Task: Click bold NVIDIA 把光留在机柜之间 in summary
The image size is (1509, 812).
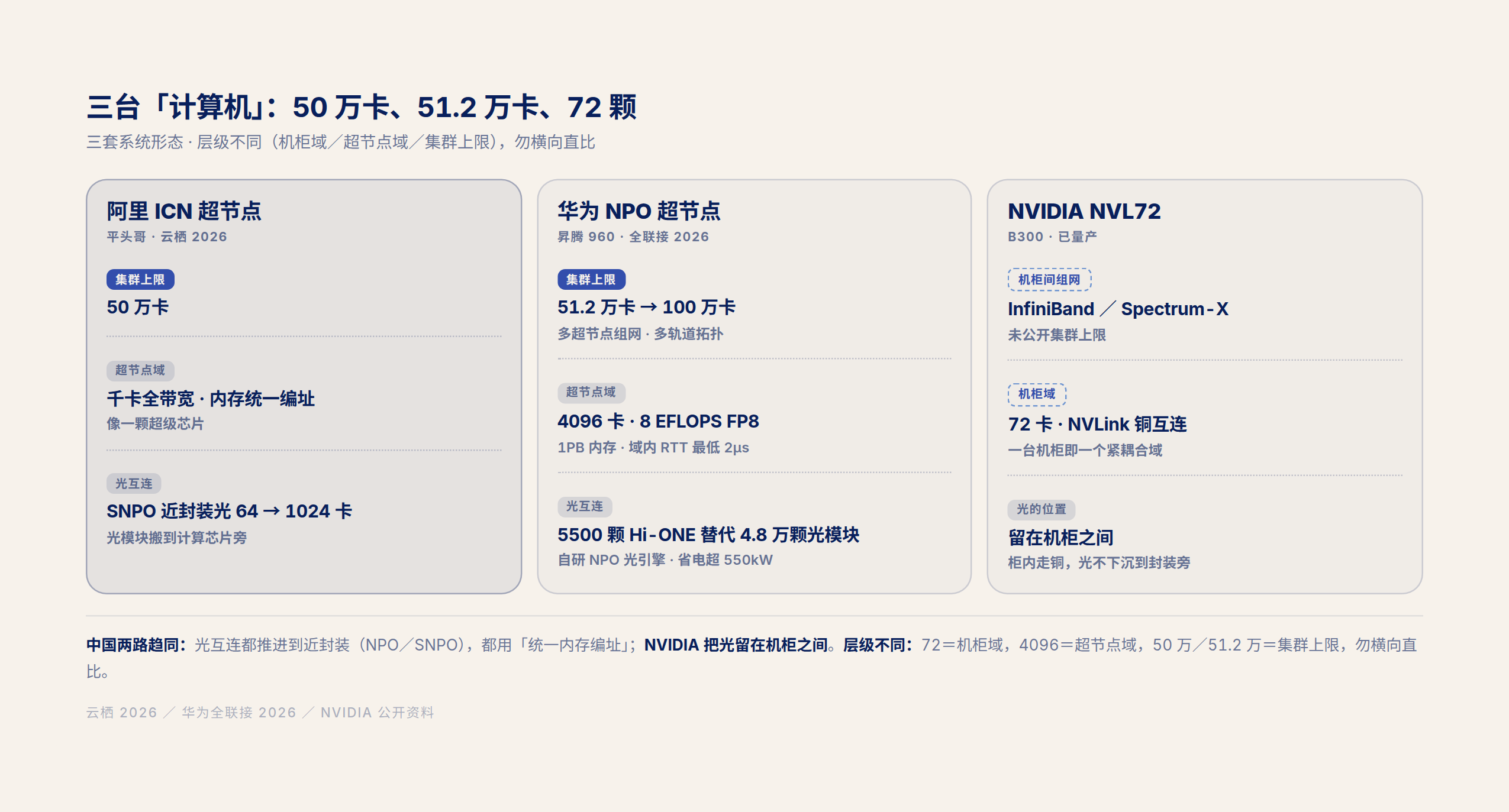Action: point(736,645)
